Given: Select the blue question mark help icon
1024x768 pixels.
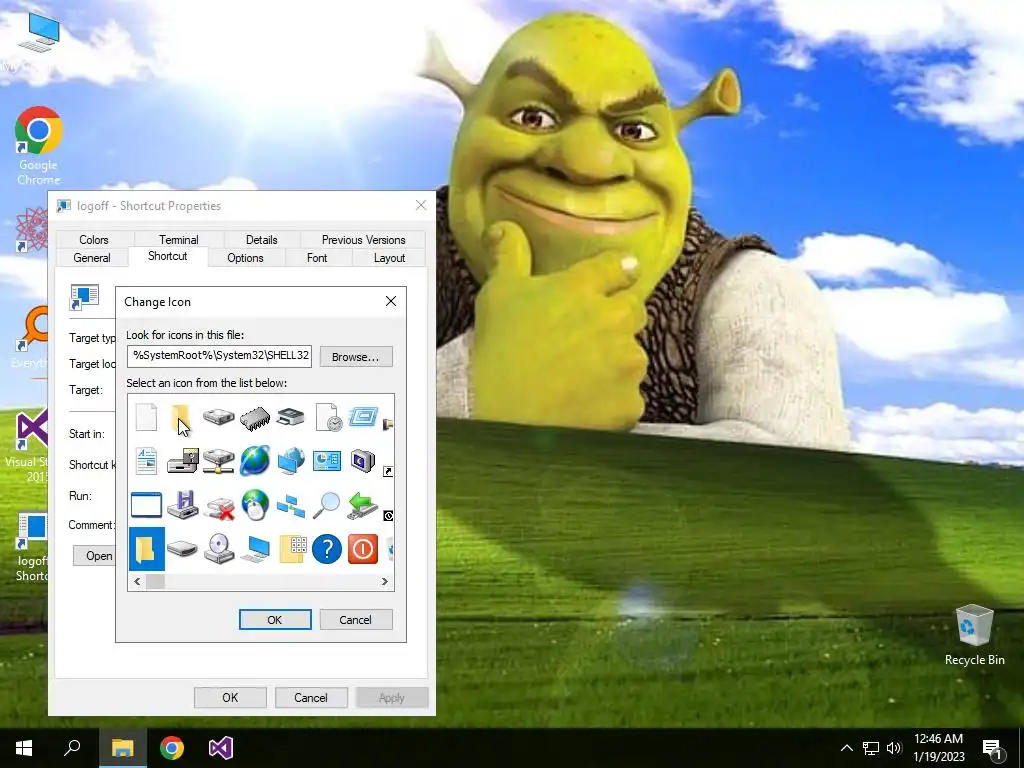Looking at the screenshot, I should tap(327, 549).
